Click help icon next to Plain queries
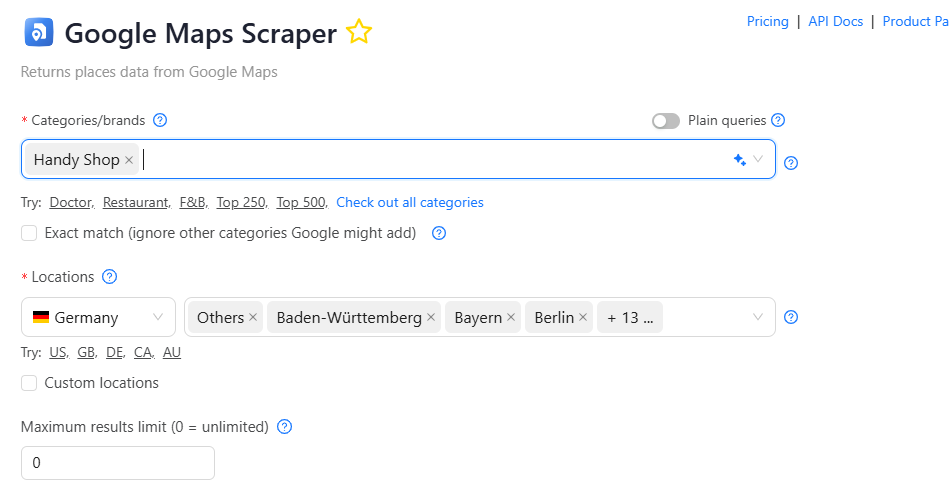Screen dimensions: 949x493 tap(778, 120)
